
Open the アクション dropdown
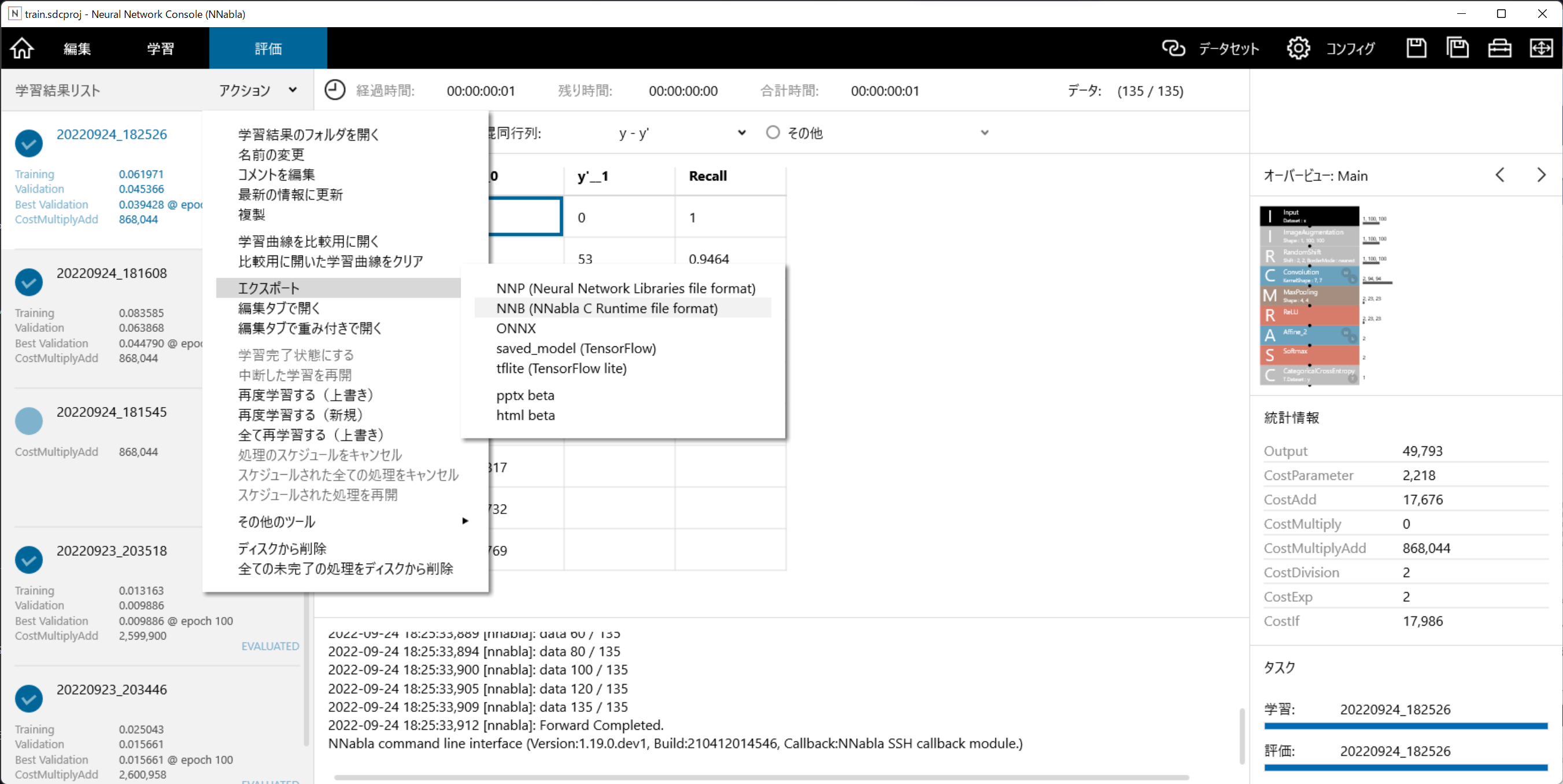tap(258, 90)
